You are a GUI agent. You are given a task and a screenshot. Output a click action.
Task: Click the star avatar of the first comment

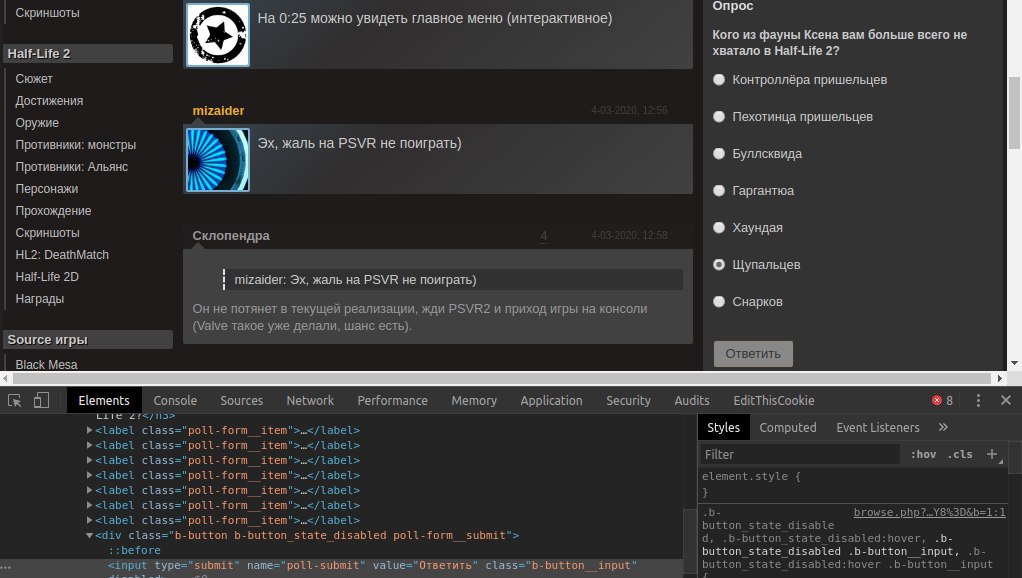pyautogui.click(x=218, y=35)
